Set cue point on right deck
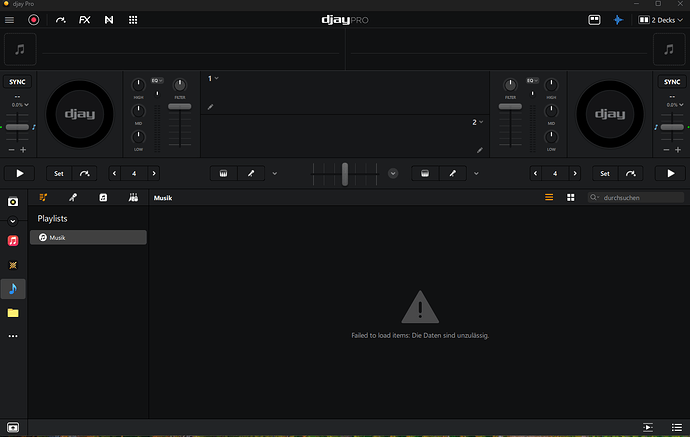690x437 pixels. click(605, 173)
